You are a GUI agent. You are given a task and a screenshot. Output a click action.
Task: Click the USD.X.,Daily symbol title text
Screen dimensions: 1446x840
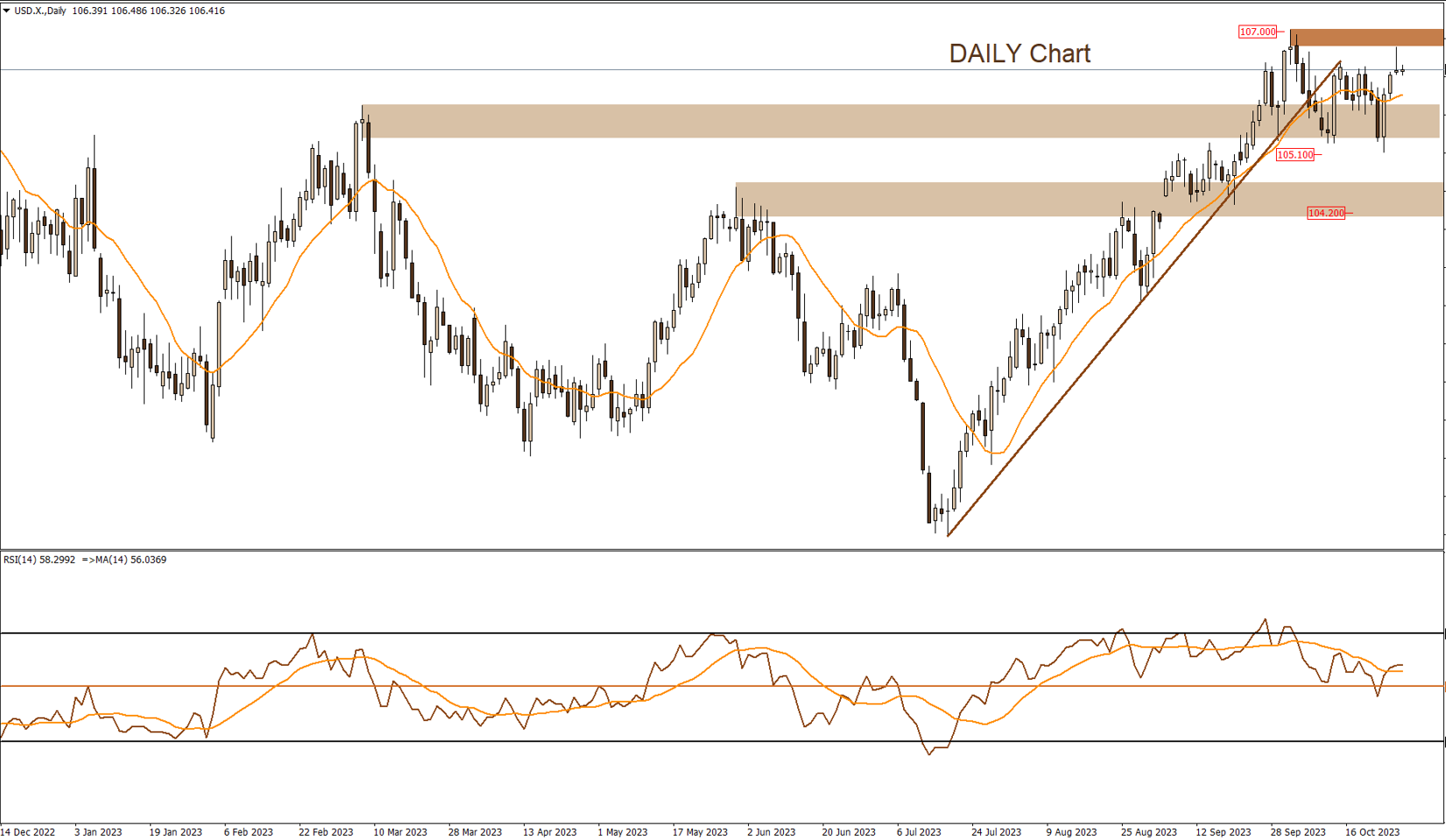click(x=40, y=11)
